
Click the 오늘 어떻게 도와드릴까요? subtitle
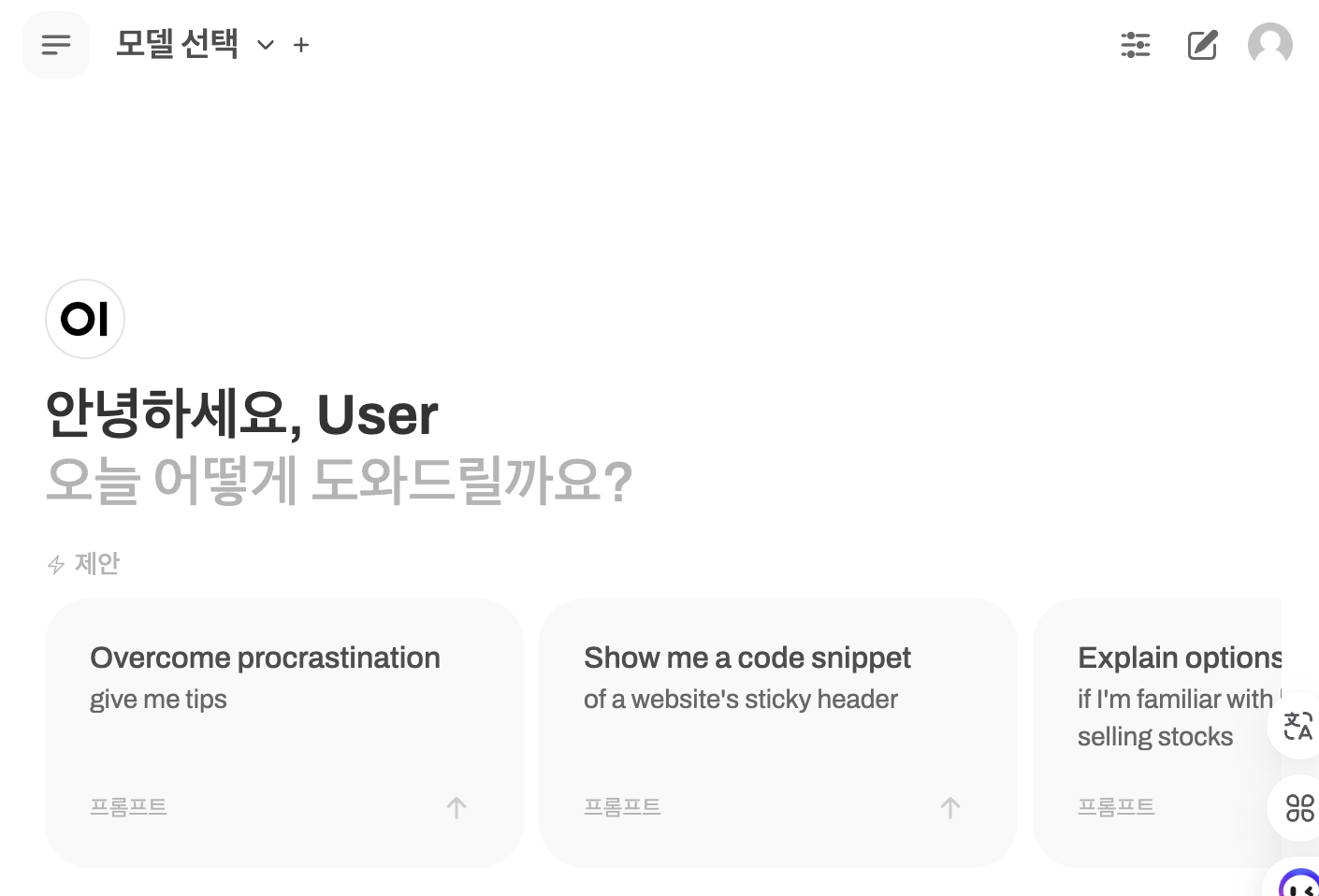click(339, 481)
